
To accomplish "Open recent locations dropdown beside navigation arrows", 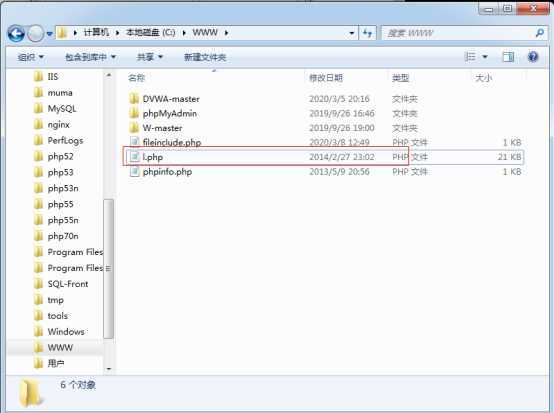I will click(x=49, y=34).
